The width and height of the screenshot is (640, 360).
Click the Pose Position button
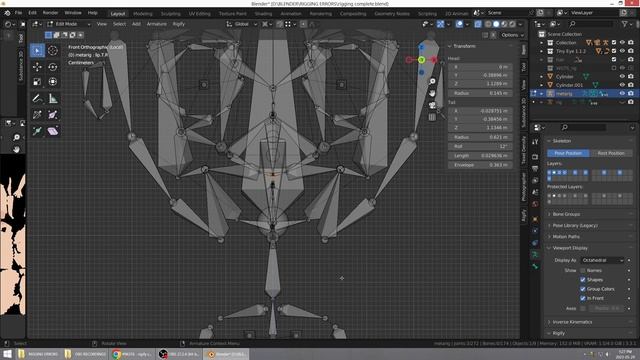click(x=568, y=153)
